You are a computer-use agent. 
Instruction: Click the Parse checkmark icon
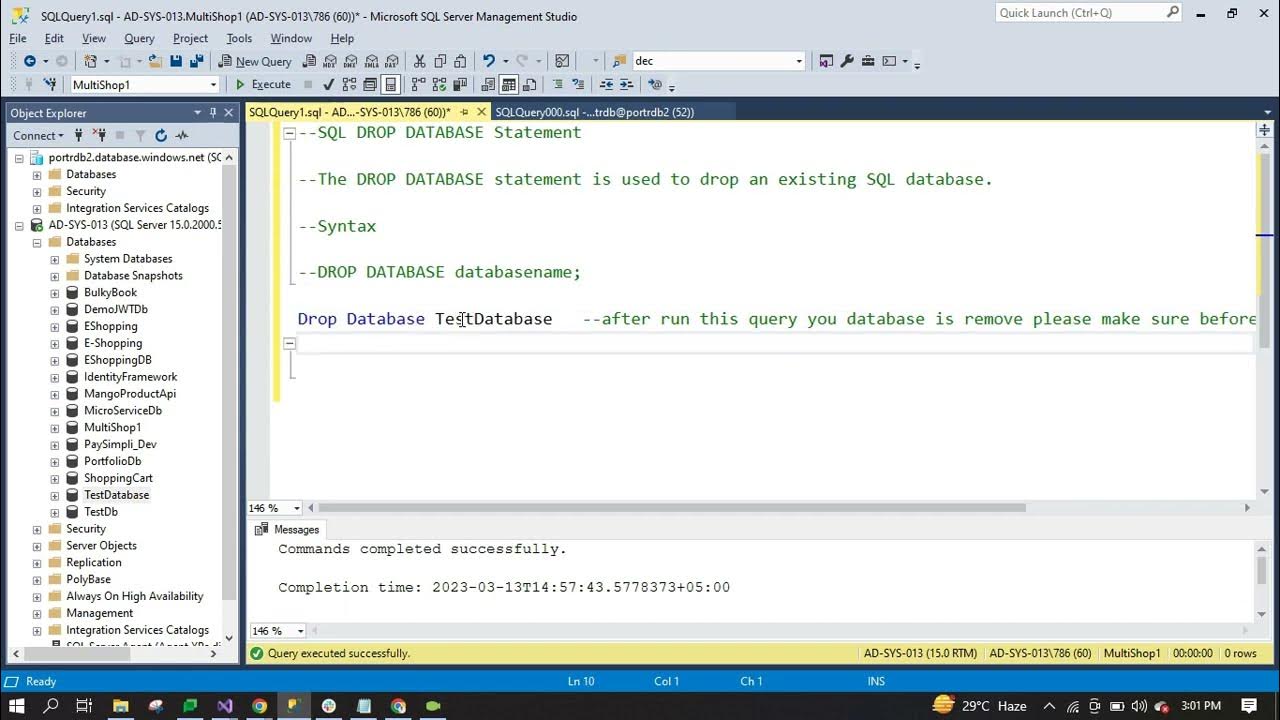(x=328, y=85)
